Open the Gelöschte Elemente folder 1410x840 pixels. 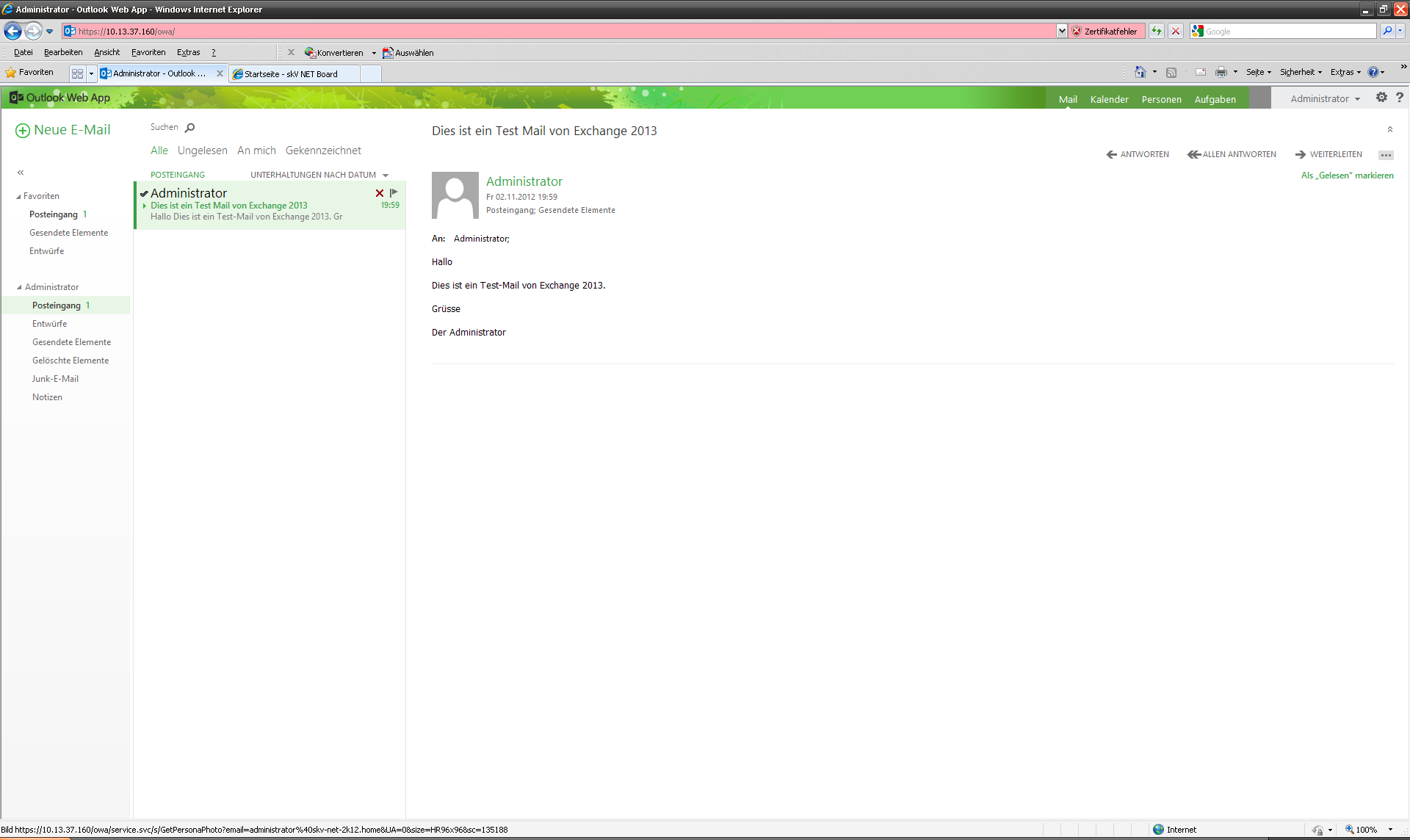70,361
